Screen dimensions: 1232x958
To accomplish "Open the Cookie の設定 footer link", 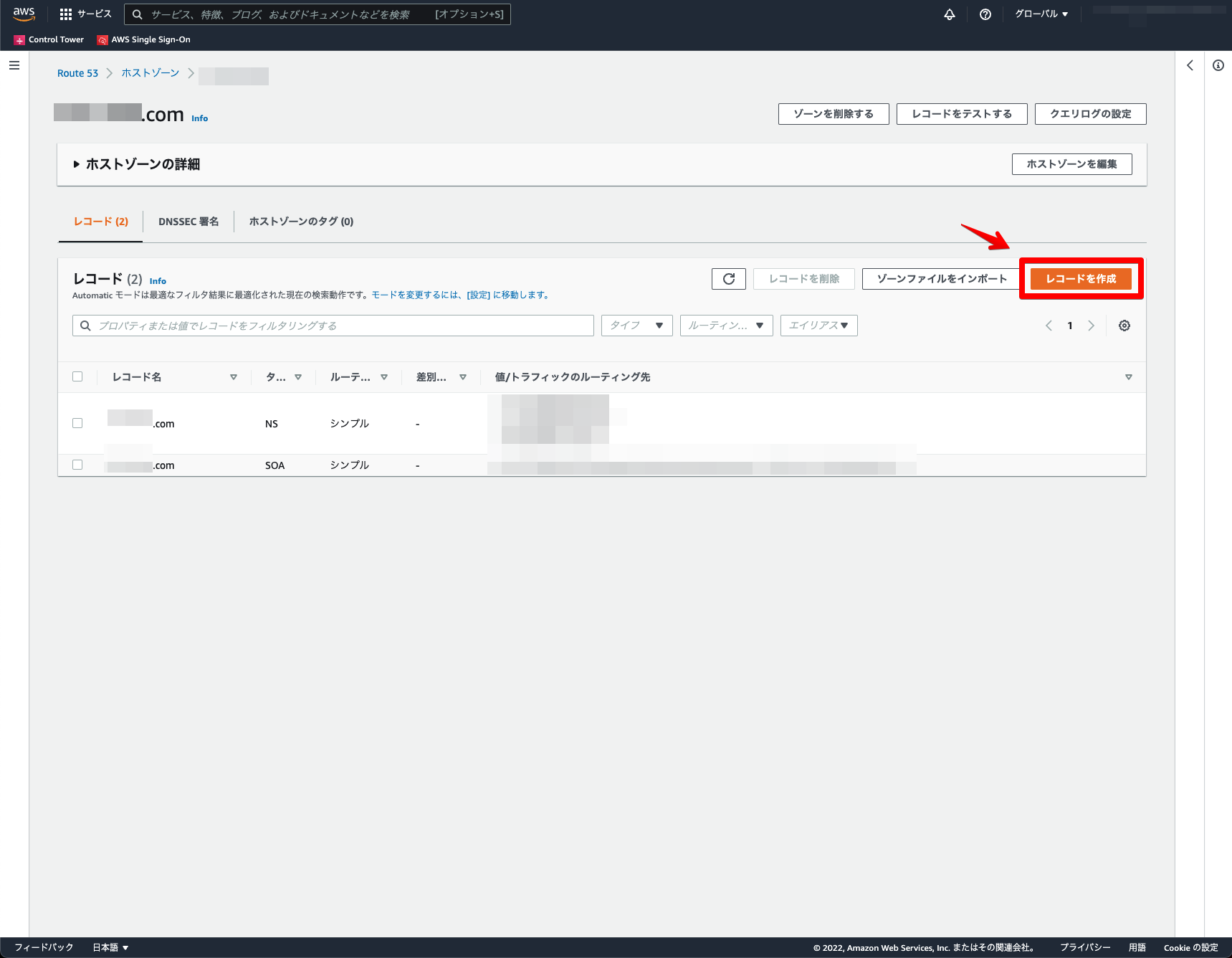I will click(x=1190, y=947).
